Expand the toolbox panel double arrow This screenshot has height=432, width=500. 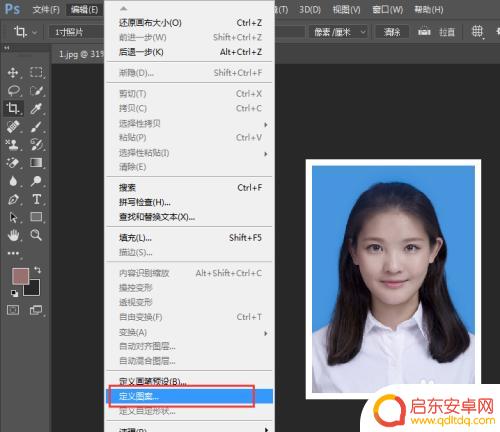click(x=7, y=48)
